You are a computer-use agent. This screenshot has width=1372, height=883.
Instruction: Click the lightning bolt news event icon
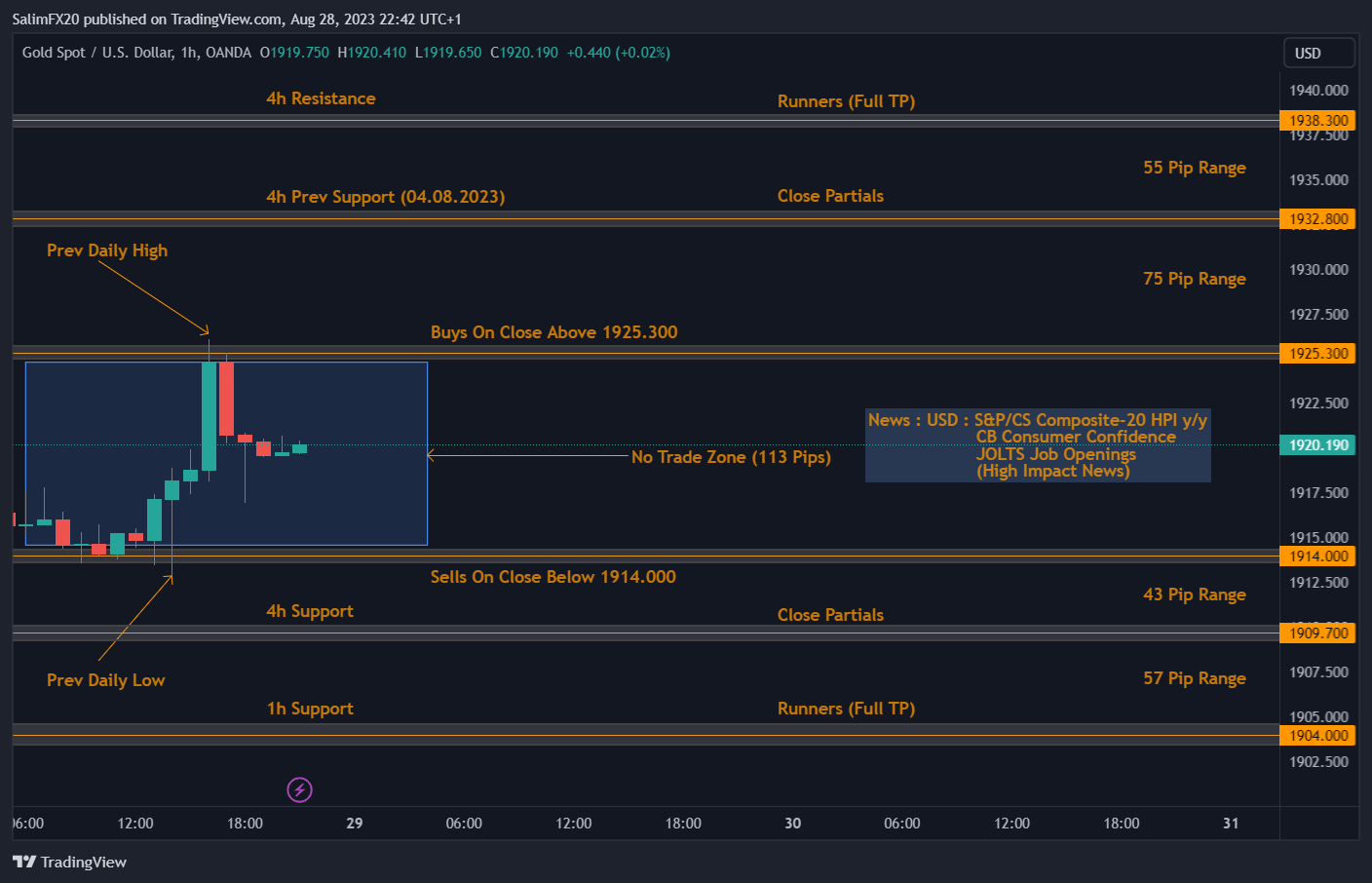point(299,789)
